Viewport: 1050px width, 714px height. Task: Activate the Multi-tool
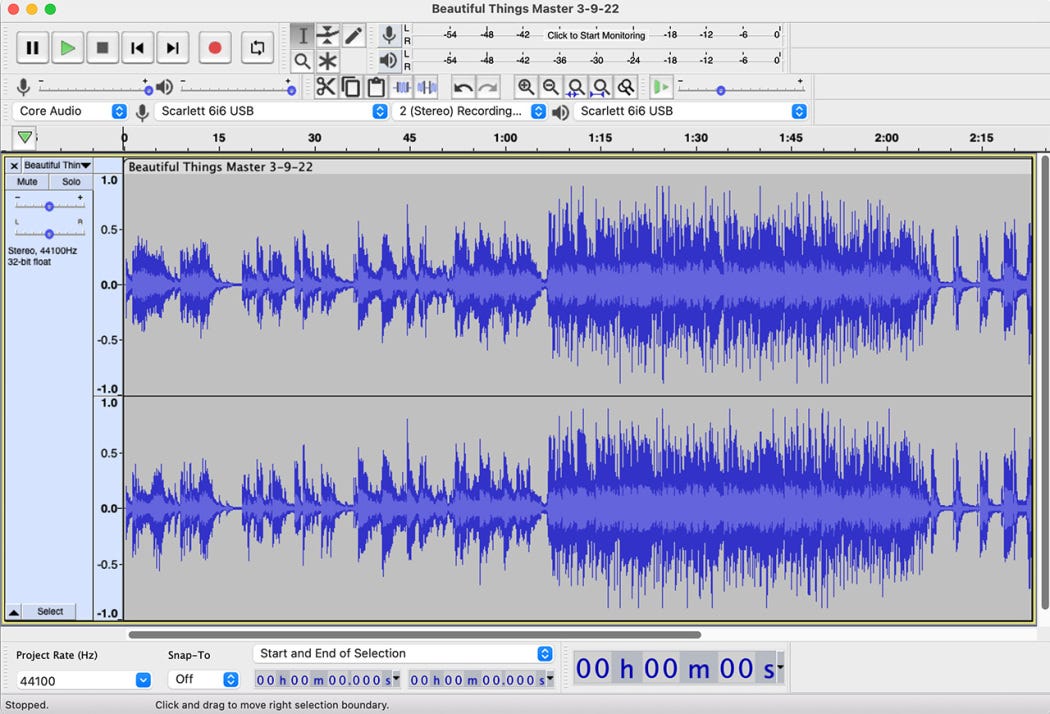tap(328, 61)
